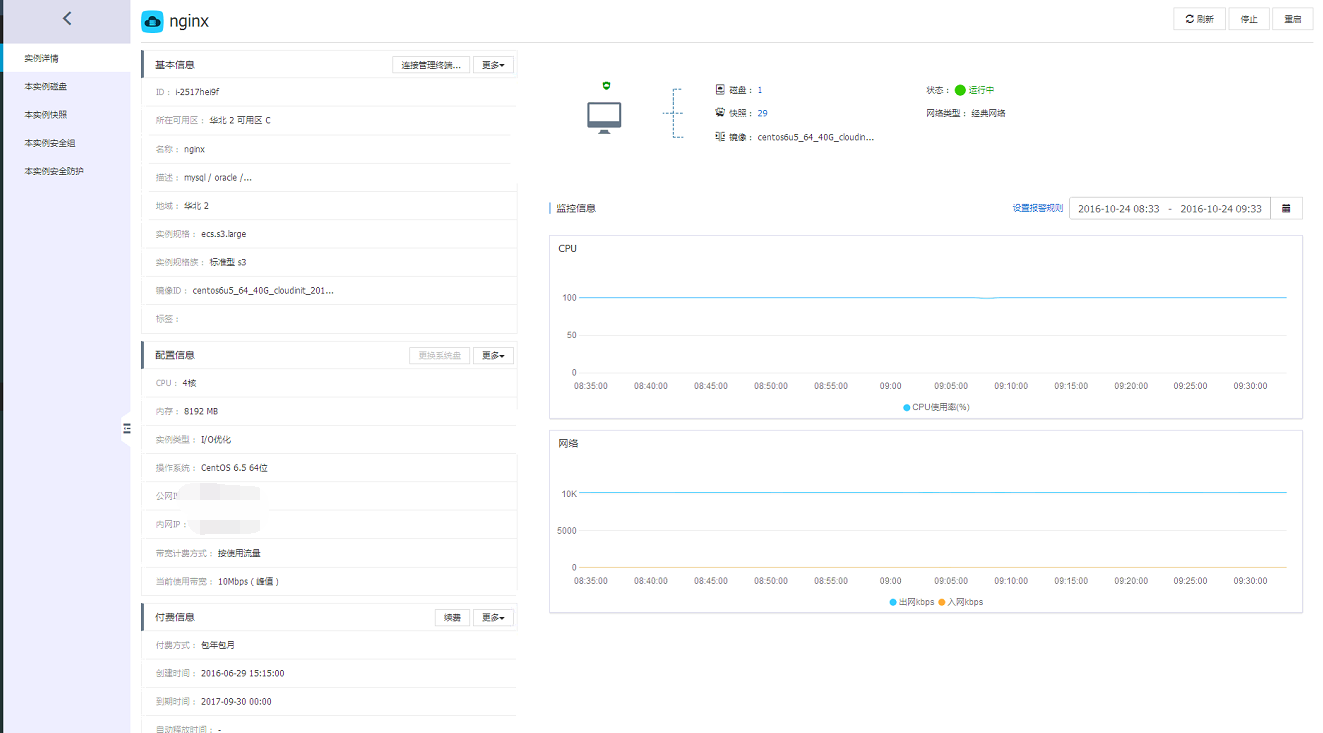Click the memory value 8192 MB
Image resolution: width=1323 pixels, height=733 pixels.
[201, 411]
